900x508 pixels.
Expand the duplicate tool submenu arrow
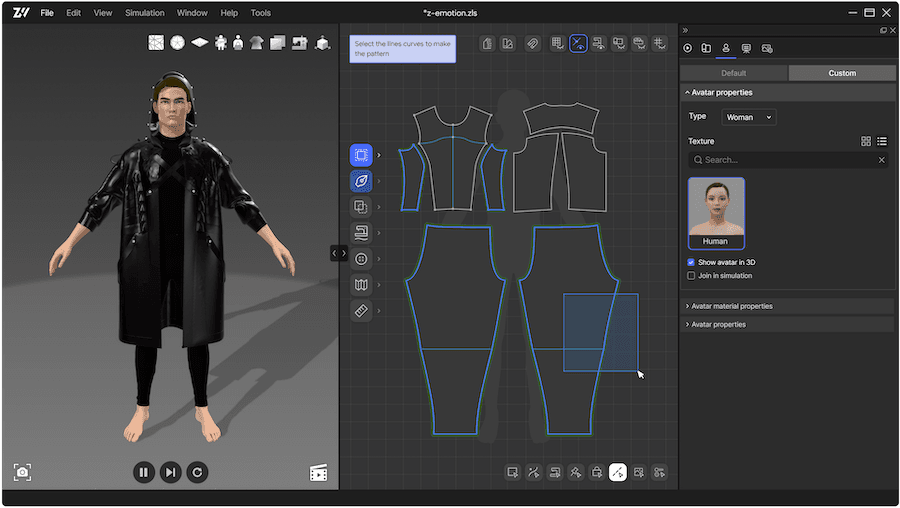pyautogui.click(x=379, y=207)
